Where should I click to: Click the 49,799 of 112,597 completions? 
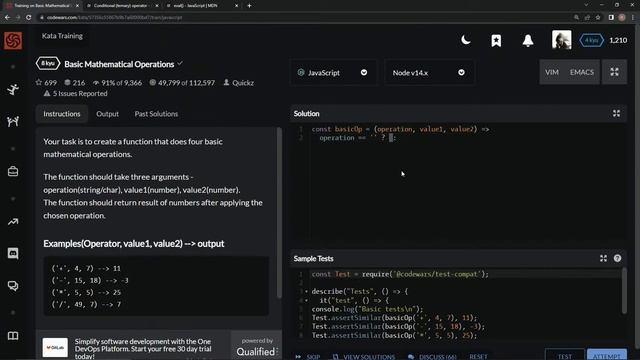pyautogui.click(x=182, y=83)
